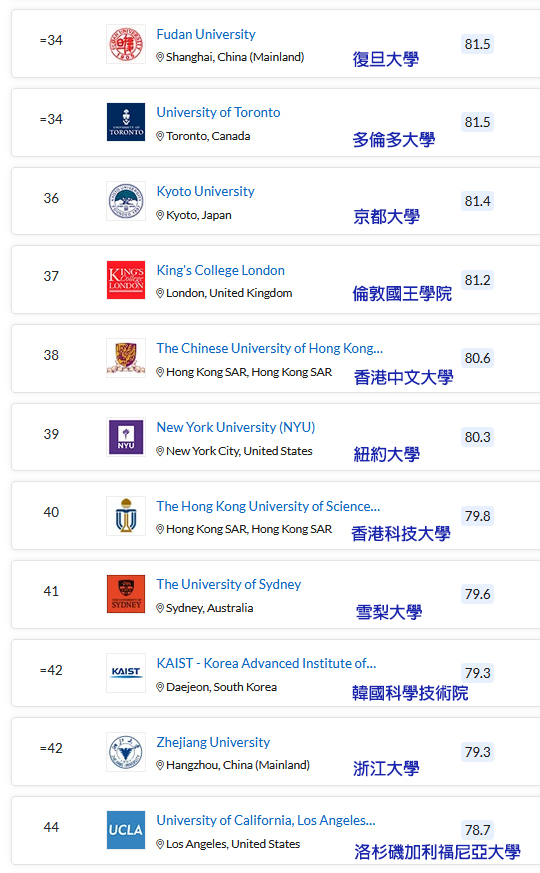
Task: Click the Fudan University logo
Action: pyautogui.click(x=126, y=44)
